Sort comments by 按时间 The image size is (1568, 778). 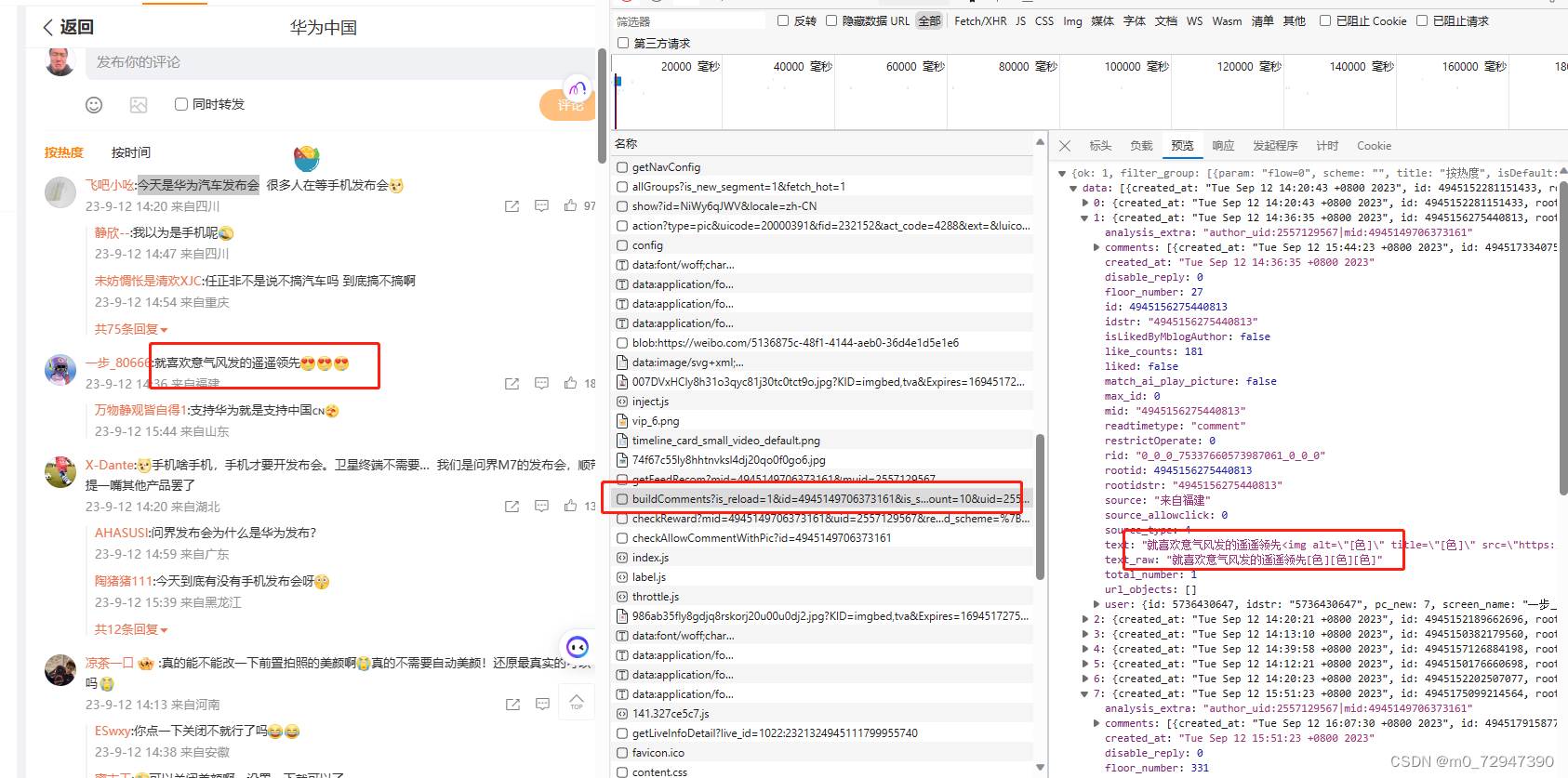(131, 152)
